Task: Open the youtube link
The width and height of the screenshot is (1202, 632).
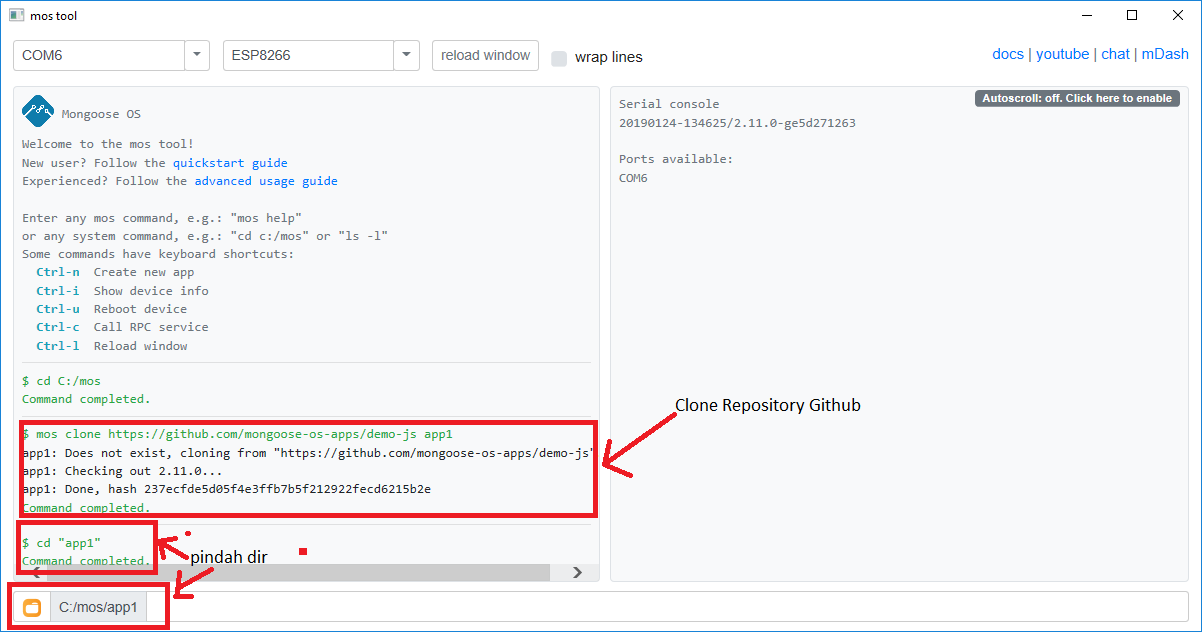Action: (1062, 54)
